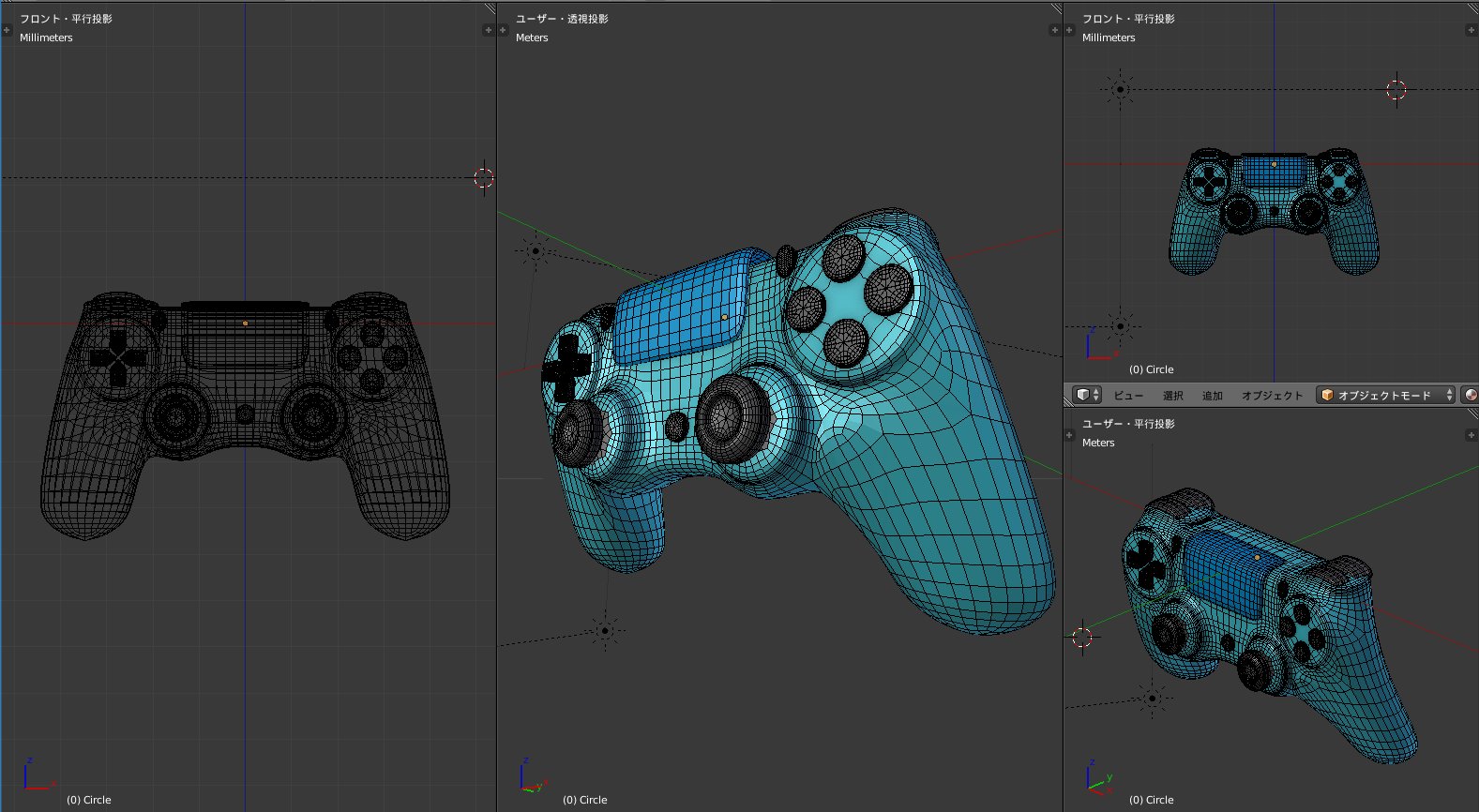This screenshot has width=1479, height=812.
Task: Click the axis gizmo in the bottom-right user viewport
Action: pos(1098,776)
